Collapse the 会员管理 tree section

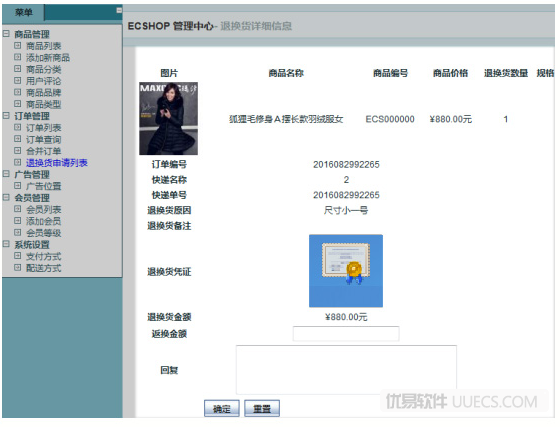click(x=6, y=197)
